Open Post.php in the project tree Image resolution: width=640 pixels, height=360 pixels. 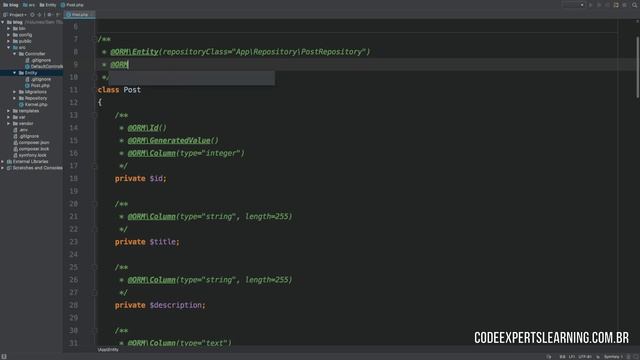coord(40,85)
